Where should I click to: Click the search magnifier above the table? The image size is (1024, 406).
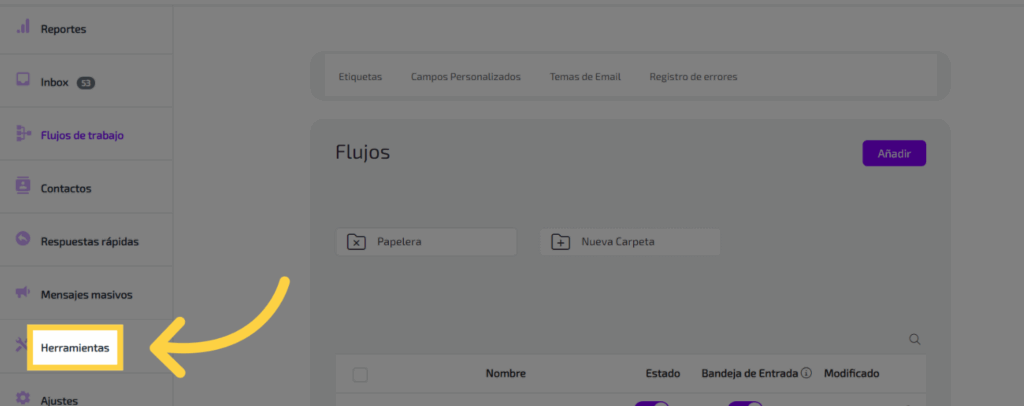(x=914, y=340)
